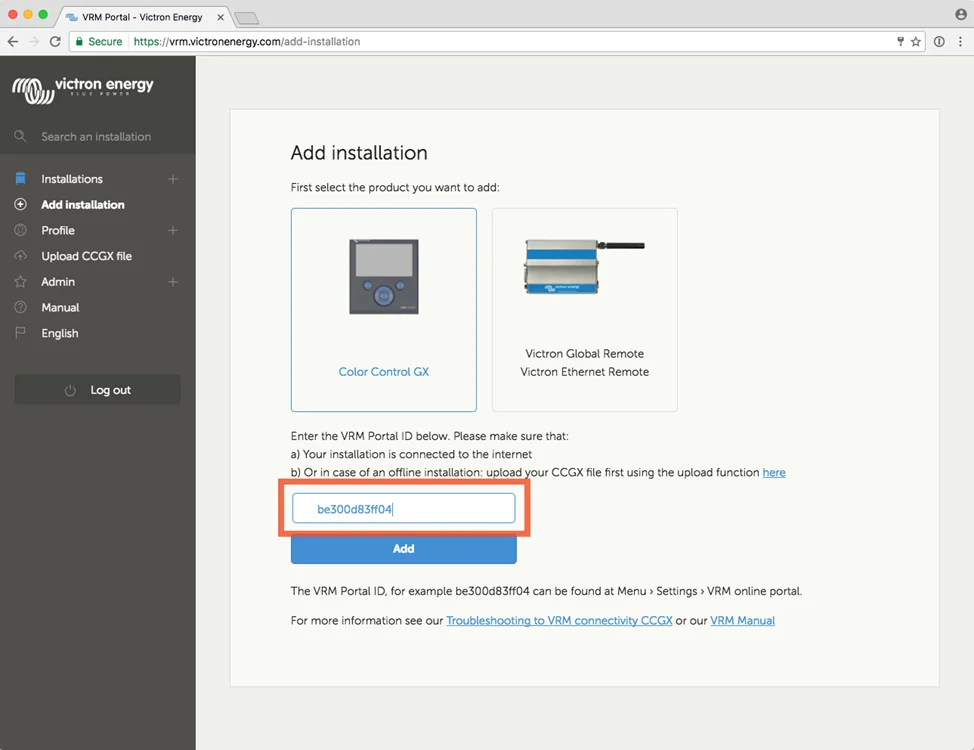The width and height of the screenshot is (974, 750).
Task: Open Admin in the sidebar
Action: point(58,282)
